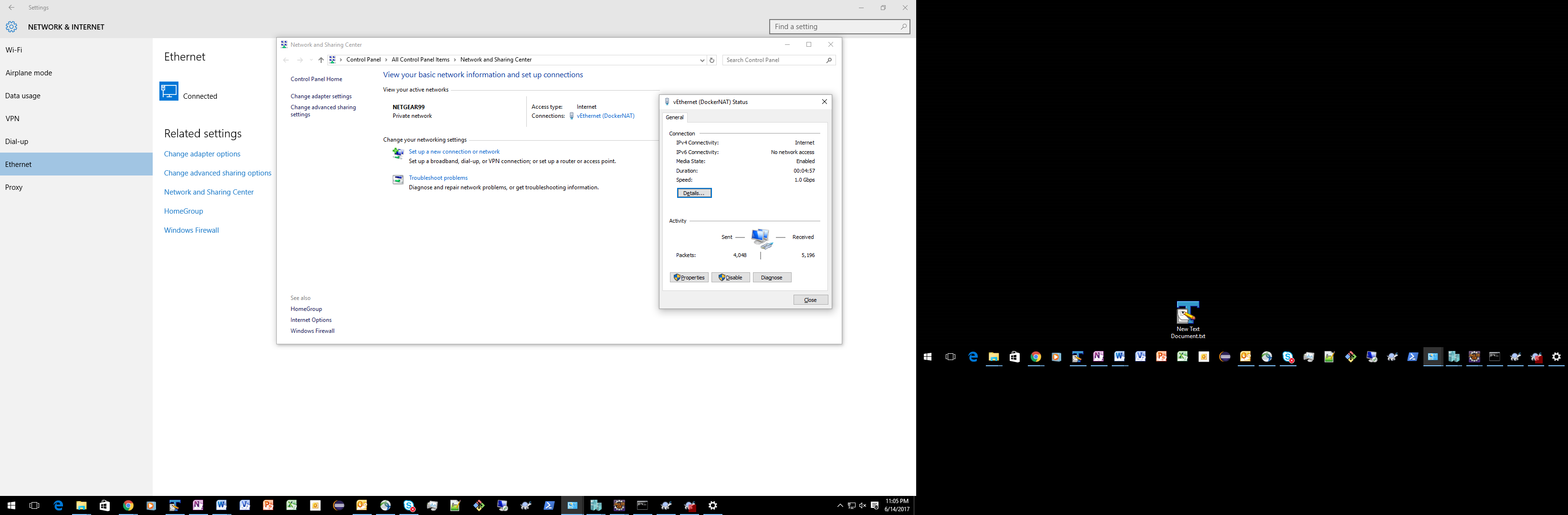This screenshot has width=1568, height=515.
Task: Click the refresh icon beside address bar
Action: coord(711,60)
